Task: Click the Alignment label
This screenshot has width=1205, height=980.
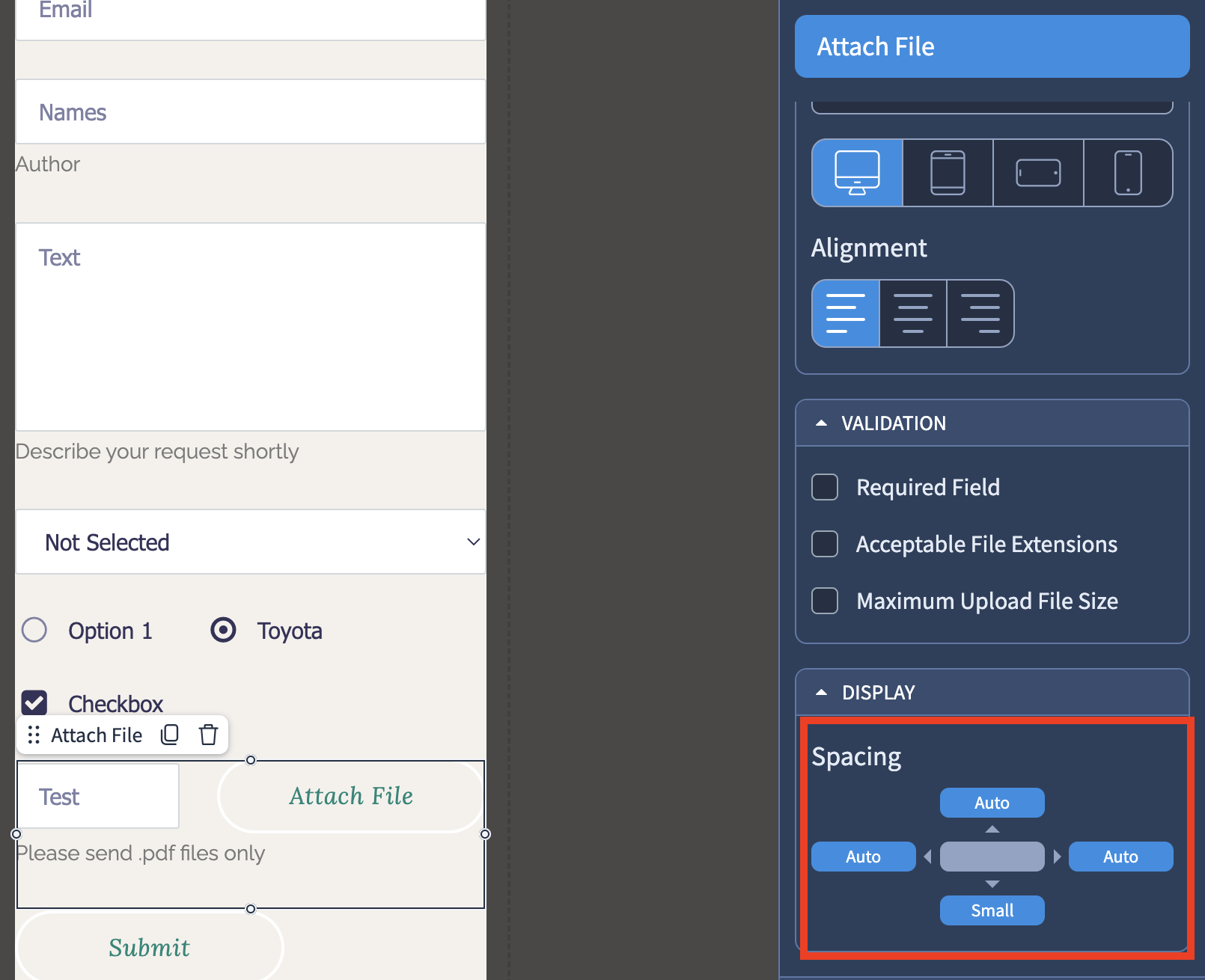Action: coord(869,248)
